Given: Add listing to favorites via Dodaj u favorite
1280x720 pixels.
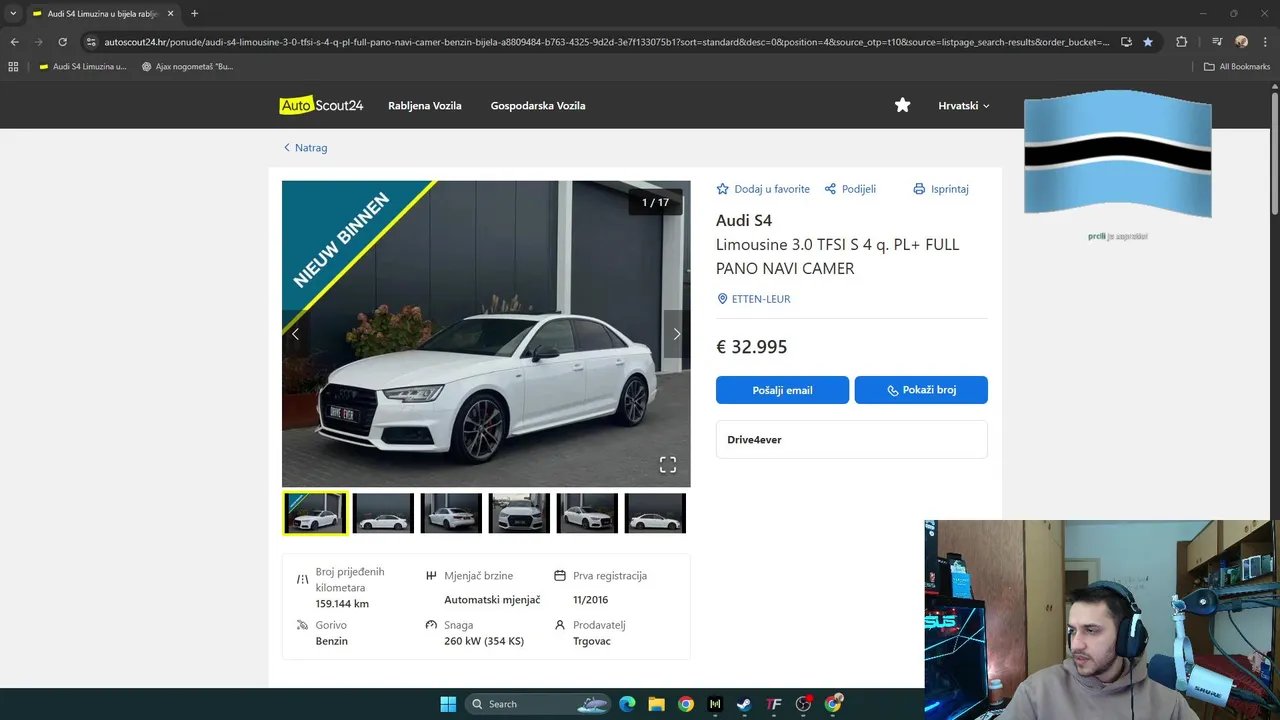Looking at the screenshot, I should pos(763,189).
